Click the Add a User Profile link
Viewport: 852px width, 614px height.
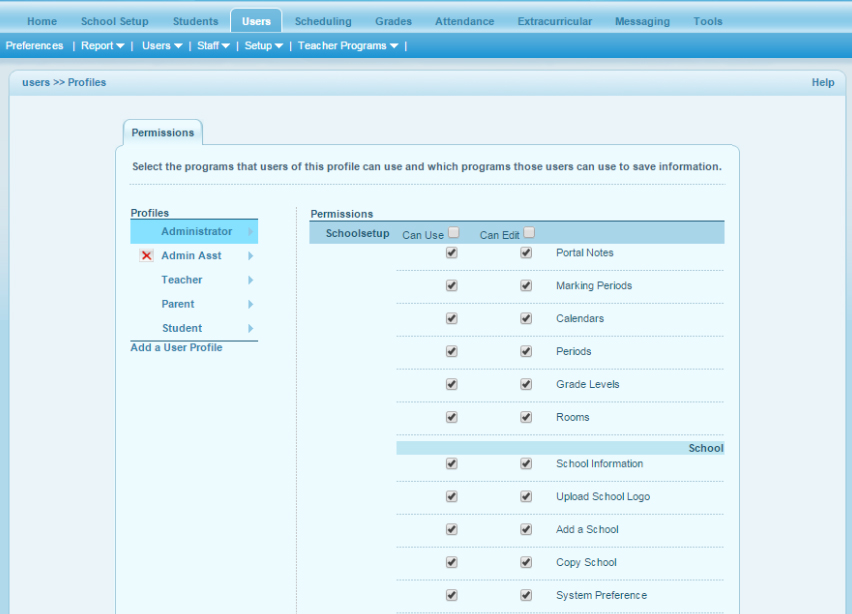(x=176, y=348)
